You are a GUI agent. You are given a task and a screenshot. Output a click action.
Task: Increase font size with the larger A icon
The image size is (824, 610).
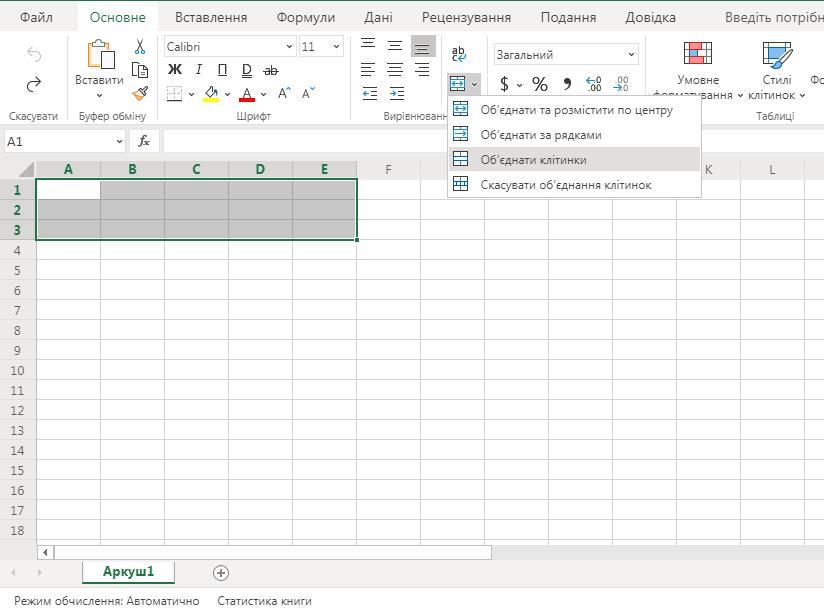(285, 94)
